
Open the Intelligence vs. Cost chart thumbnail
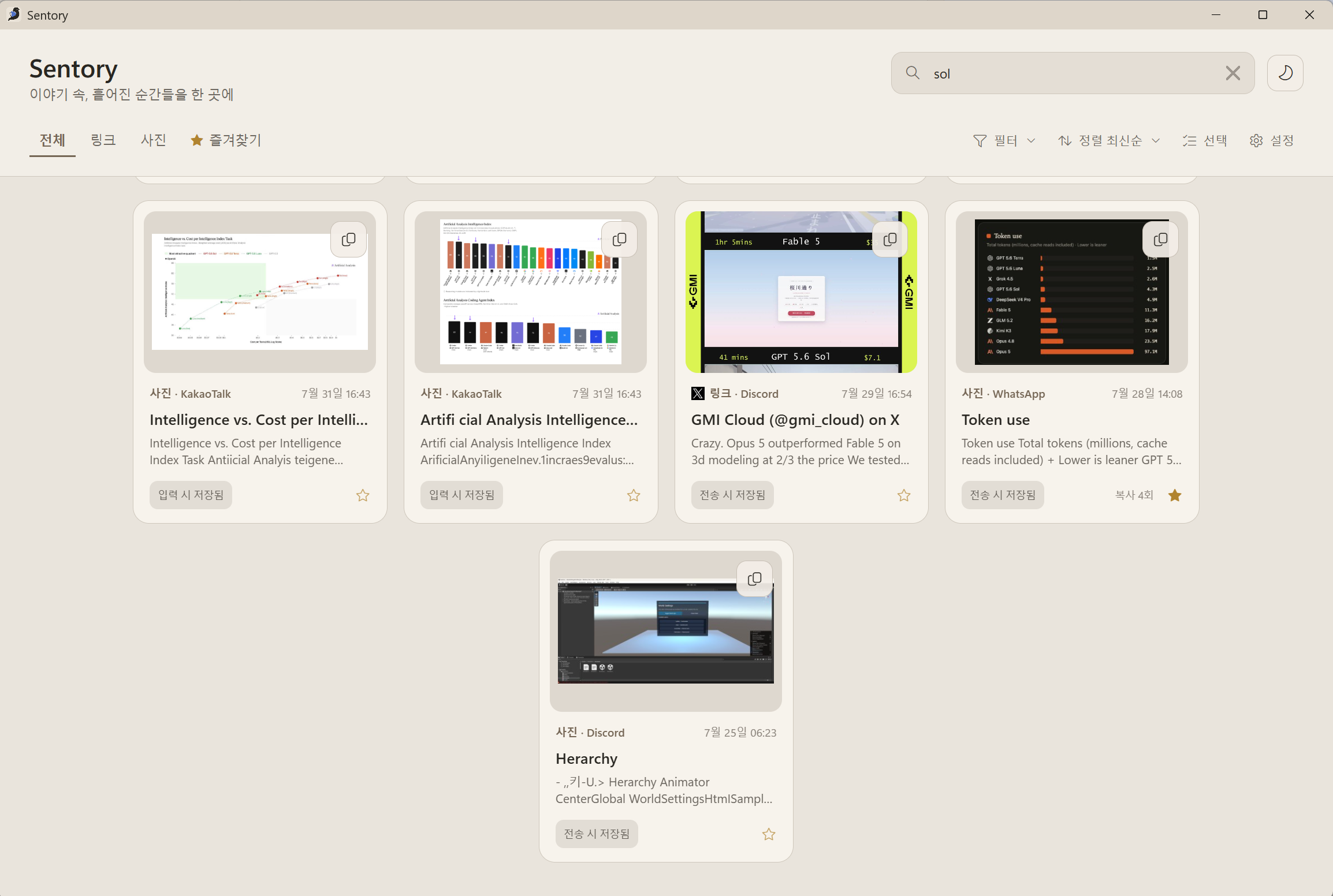click(260, 292)
